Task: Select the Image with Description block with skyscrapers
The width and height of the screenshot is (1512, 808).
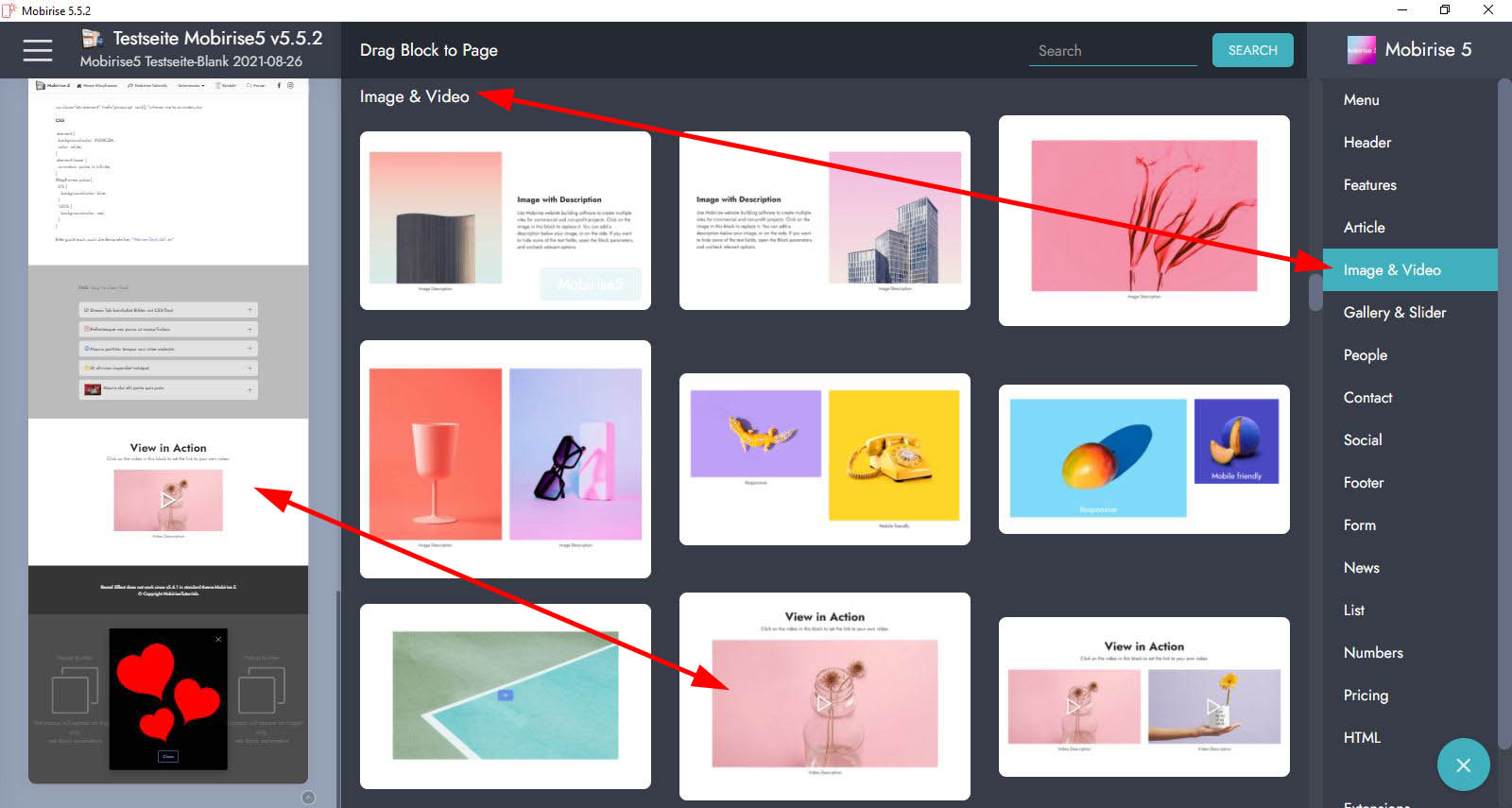Action: tap(825, 220)
